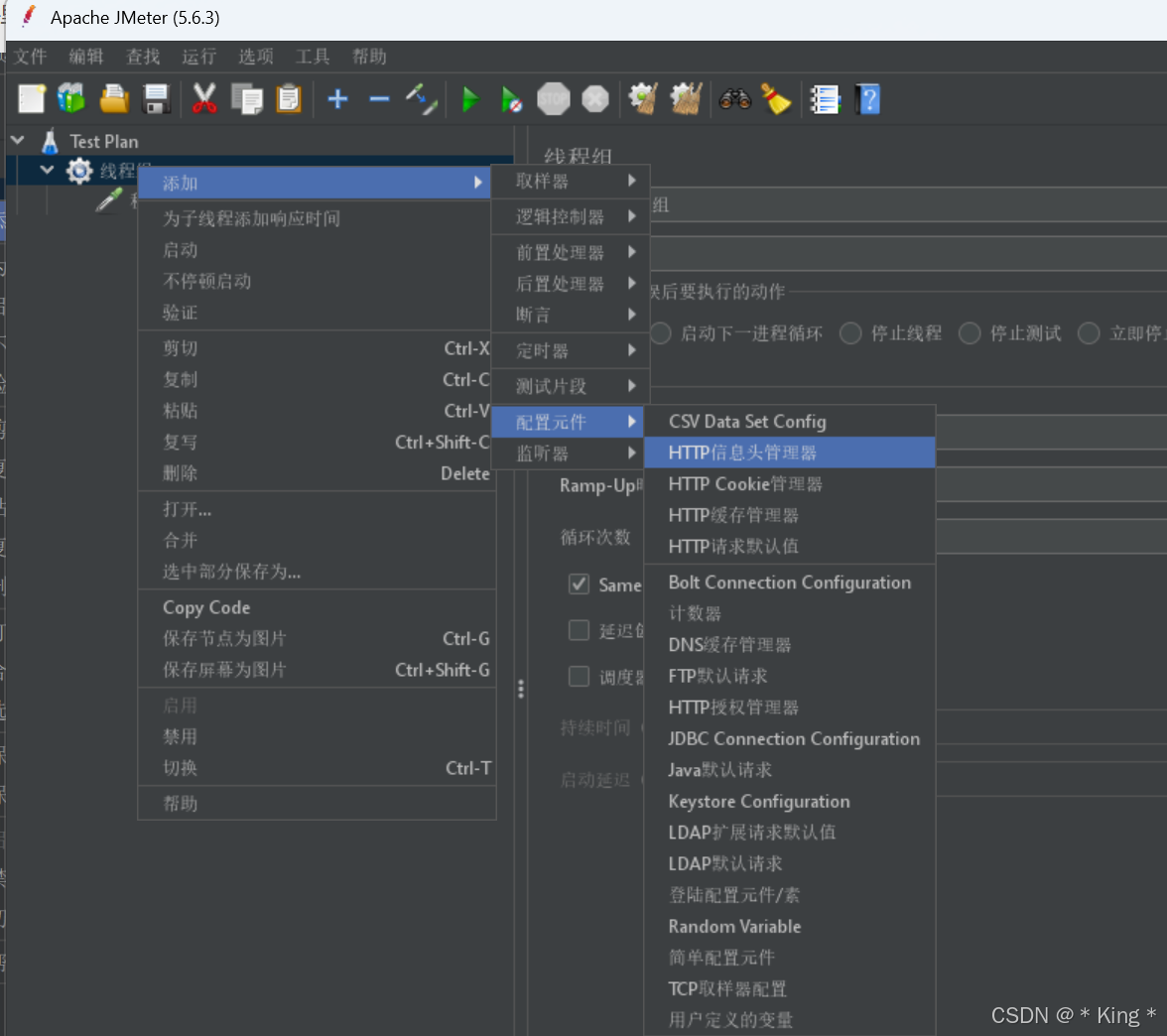Image resolution: width=1167 pixels, height=1036 pixels.
Task: Open the 运行 menu
Action: point(198,57)
